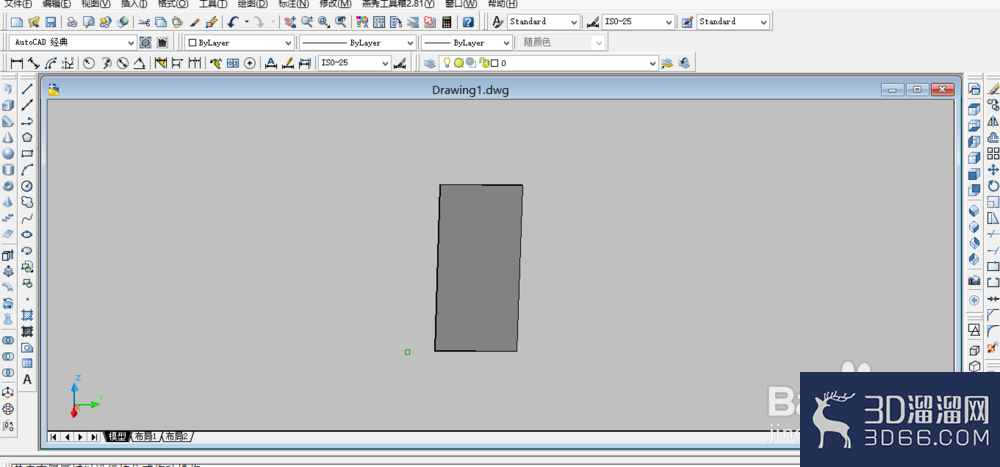Open Help via the question mark icon
Image resolution: width=1000 pixels, height=467 pixels.
468,22
